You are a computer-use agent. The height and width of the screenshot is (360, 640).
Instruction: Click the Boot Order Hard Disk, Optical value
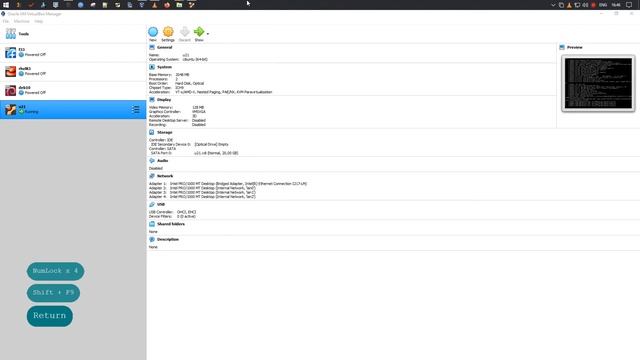coord(189,83)
